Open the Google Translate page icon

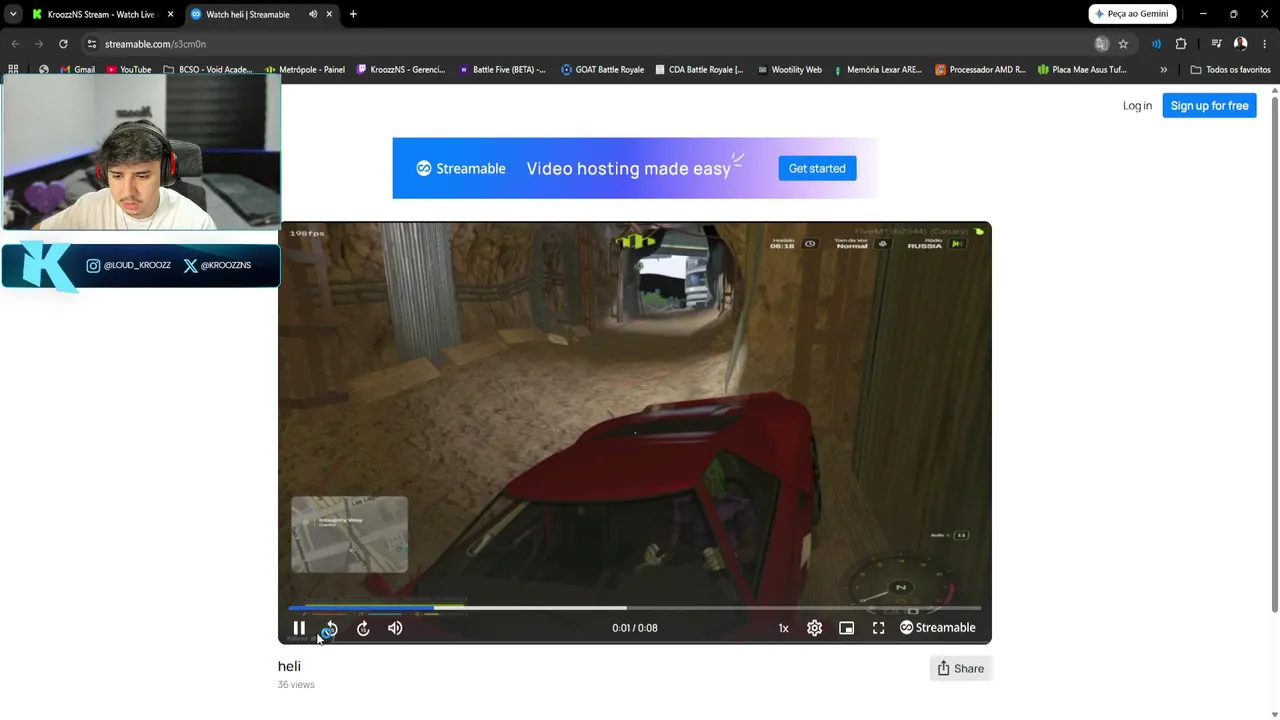coord(1101,44)
